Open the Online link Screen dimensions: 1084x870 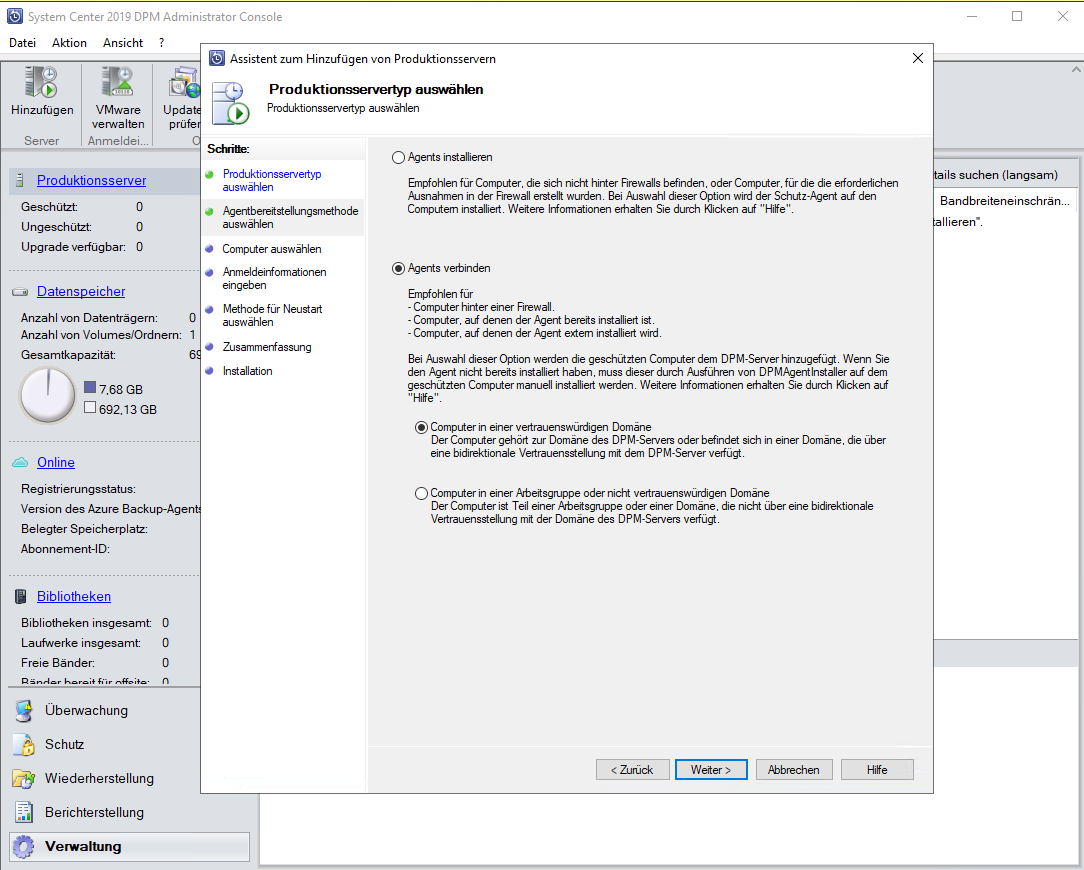(56, 463)
